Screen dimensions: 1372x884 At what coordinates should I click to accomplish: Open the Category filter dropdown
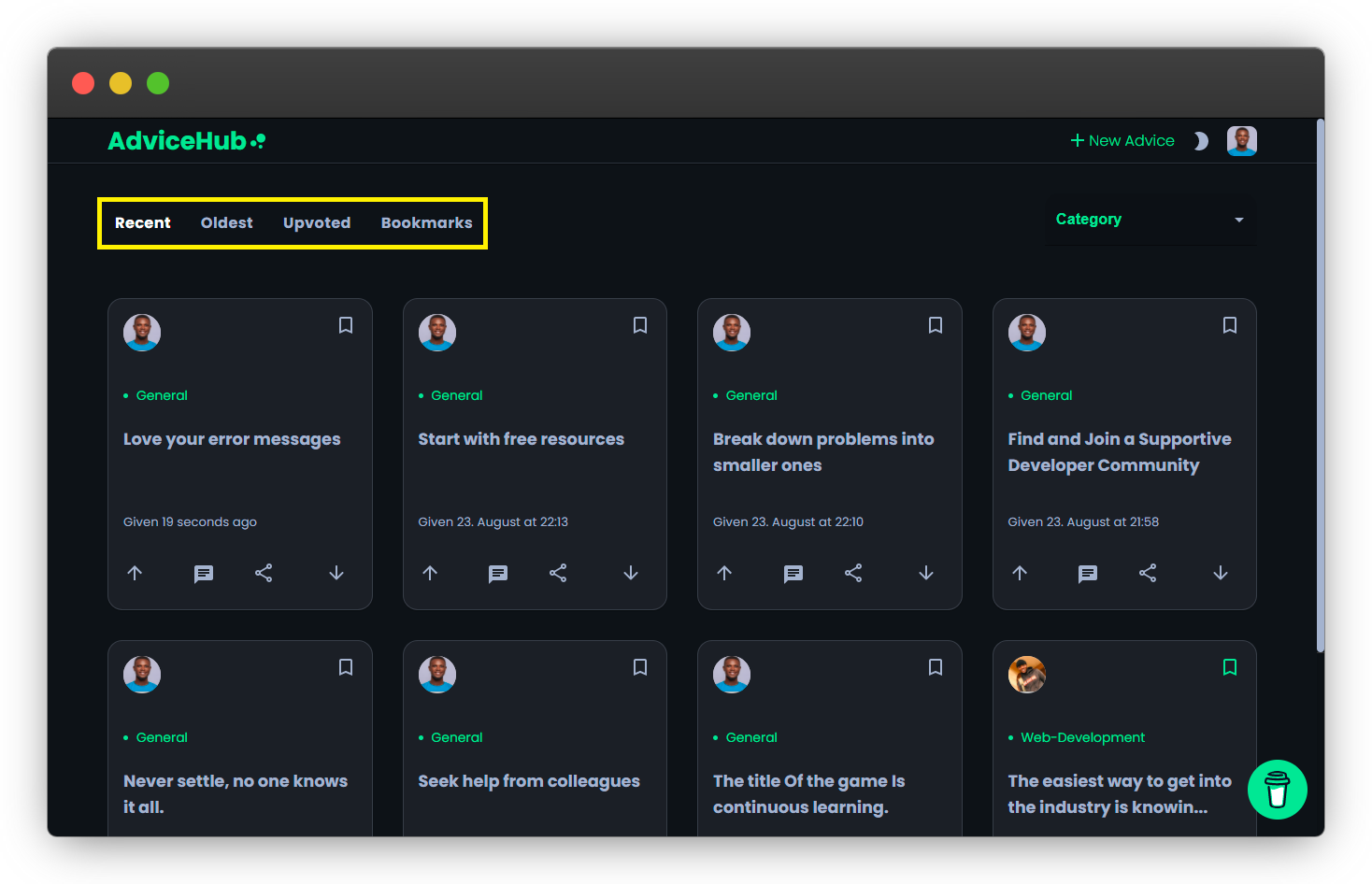point(1150,220)
